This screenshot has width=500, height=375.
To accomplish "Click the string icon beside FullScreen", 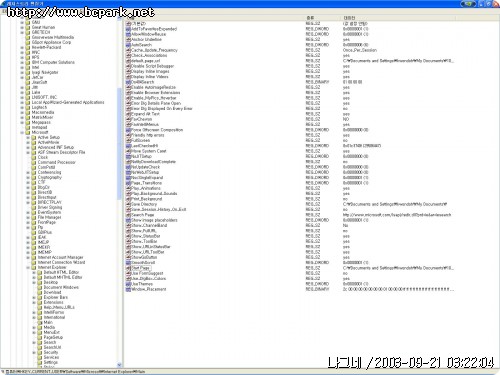I will pos(128,140).
